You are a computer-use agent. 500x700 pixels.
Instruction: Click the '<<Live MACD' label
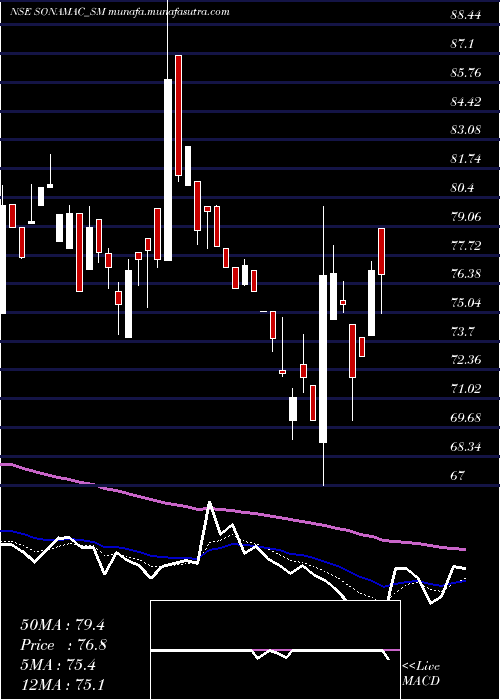(421, 674)
